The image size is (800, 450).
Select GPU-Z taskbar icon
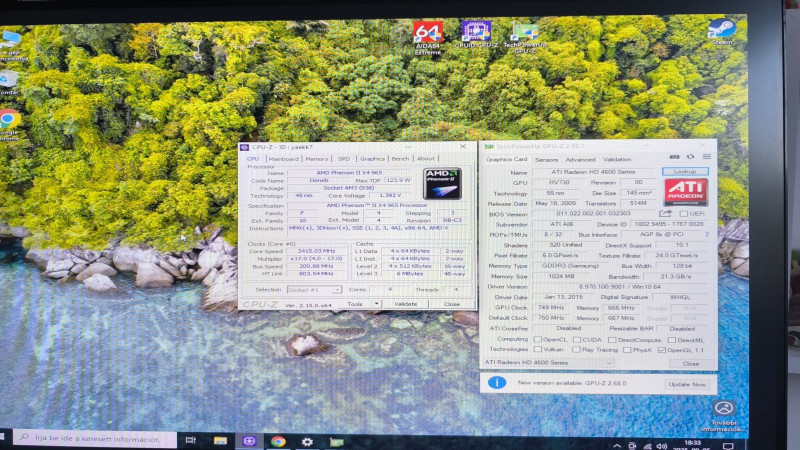coord(336,442)
